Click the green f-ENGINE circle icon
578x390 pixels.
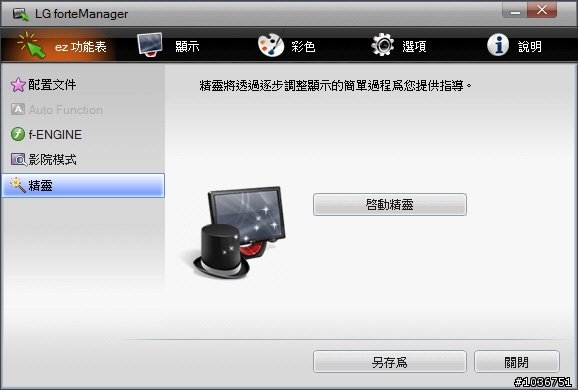click(18, 134)
